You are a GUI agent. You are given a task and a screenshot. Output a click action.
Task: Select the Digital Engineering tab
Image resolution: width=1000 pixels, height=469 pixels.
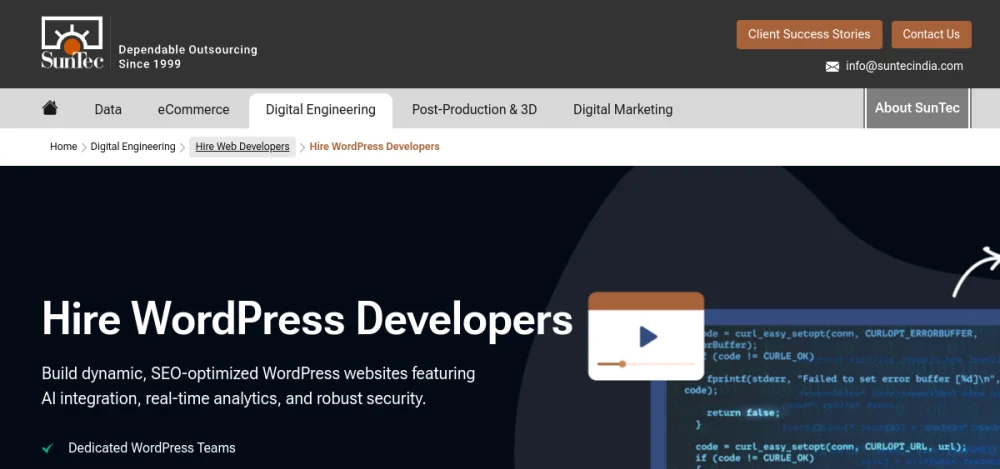[320, 110]
